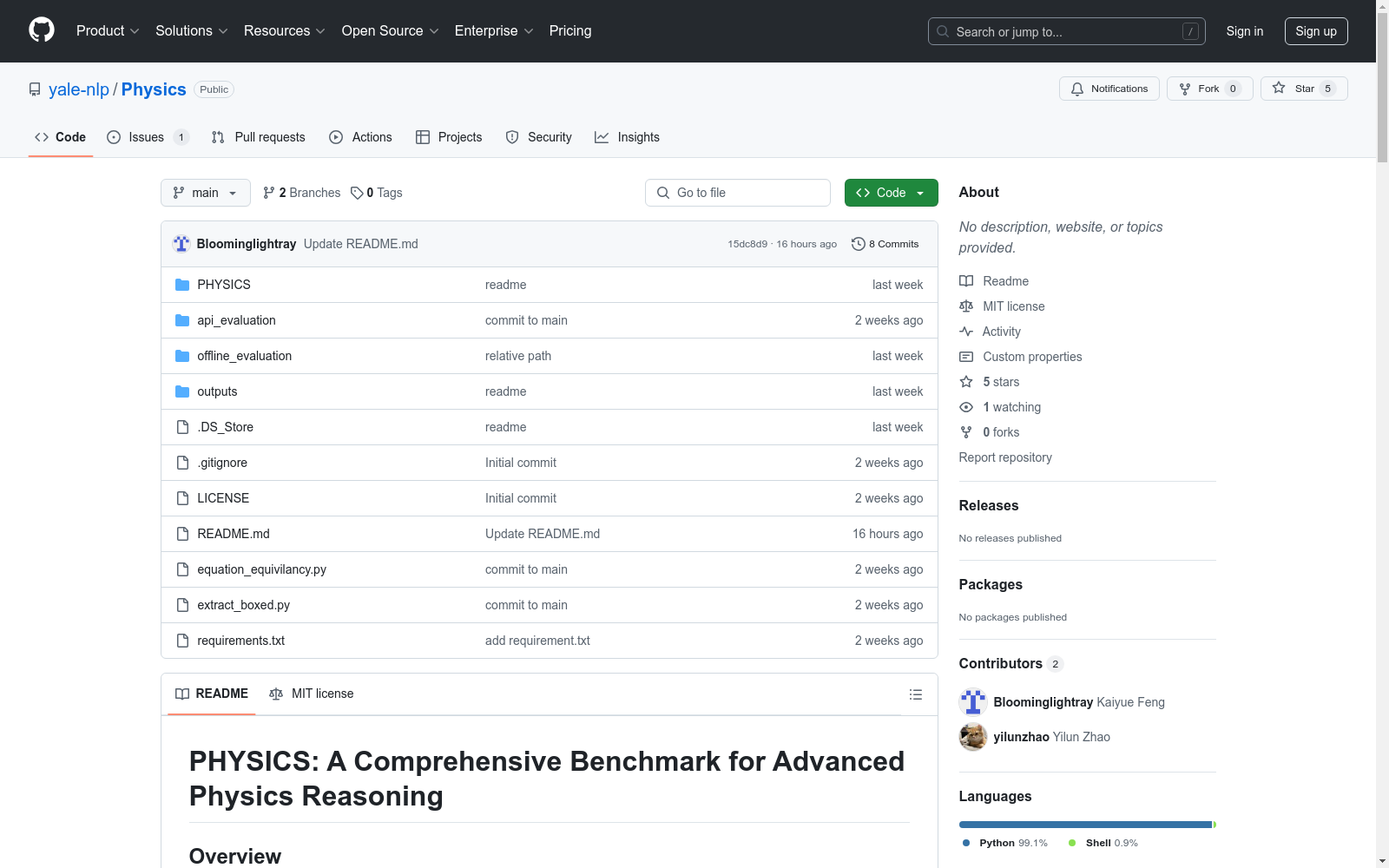Screen dimensions: 1389x868
Task: Expand the green Code dropdown button
Action: pos(891,193)
